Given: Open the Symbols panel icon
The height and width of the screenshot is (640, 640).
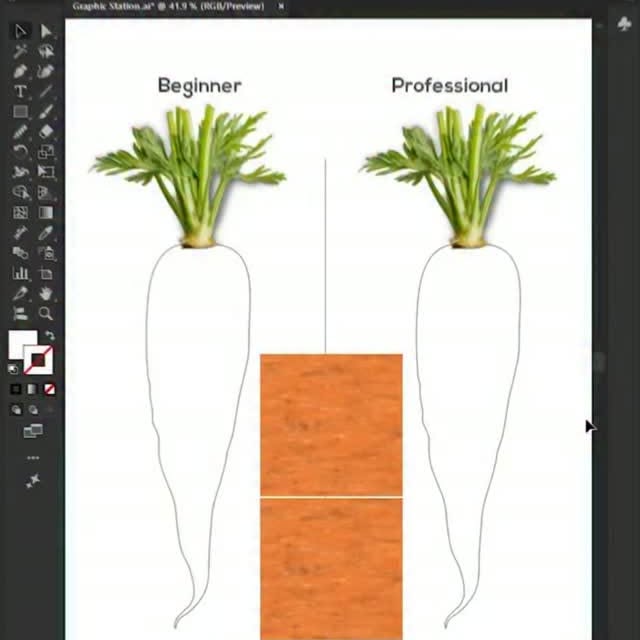Looking at the screenshot, I should [624, 24].
